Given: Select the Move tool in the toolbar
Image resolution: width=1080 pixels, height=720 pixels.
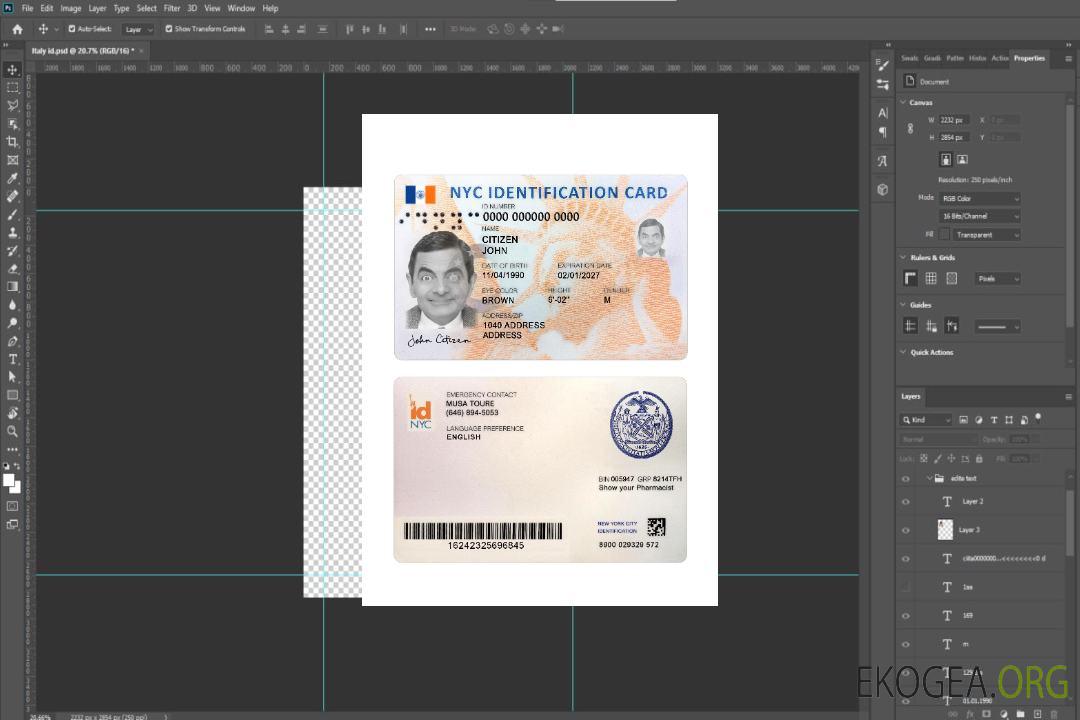Looking at the screenshot, I should click(12, 70).
